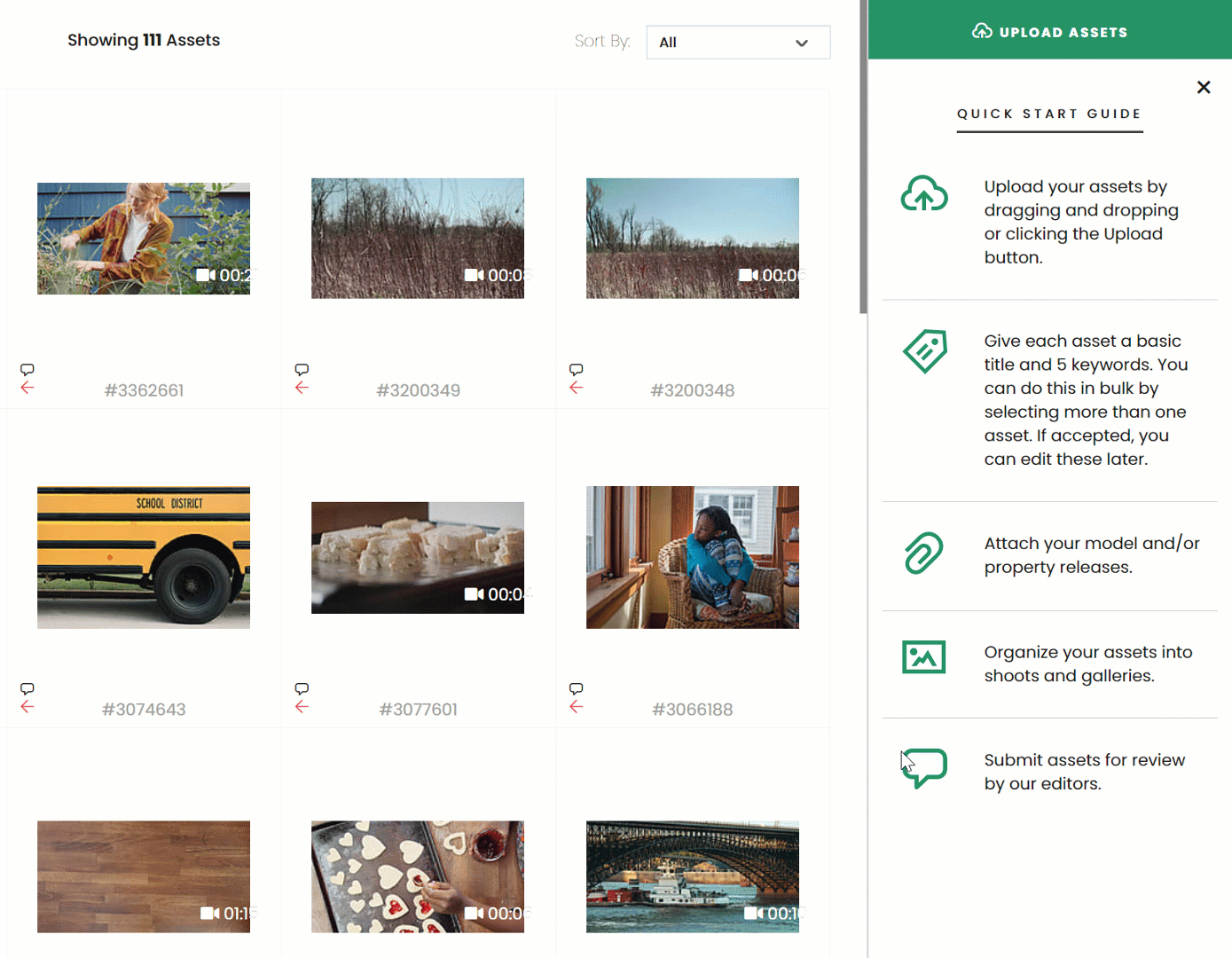1232x958 pixels.
Task: Click comment icon for asset #3077601
Action: pos(302,688)
